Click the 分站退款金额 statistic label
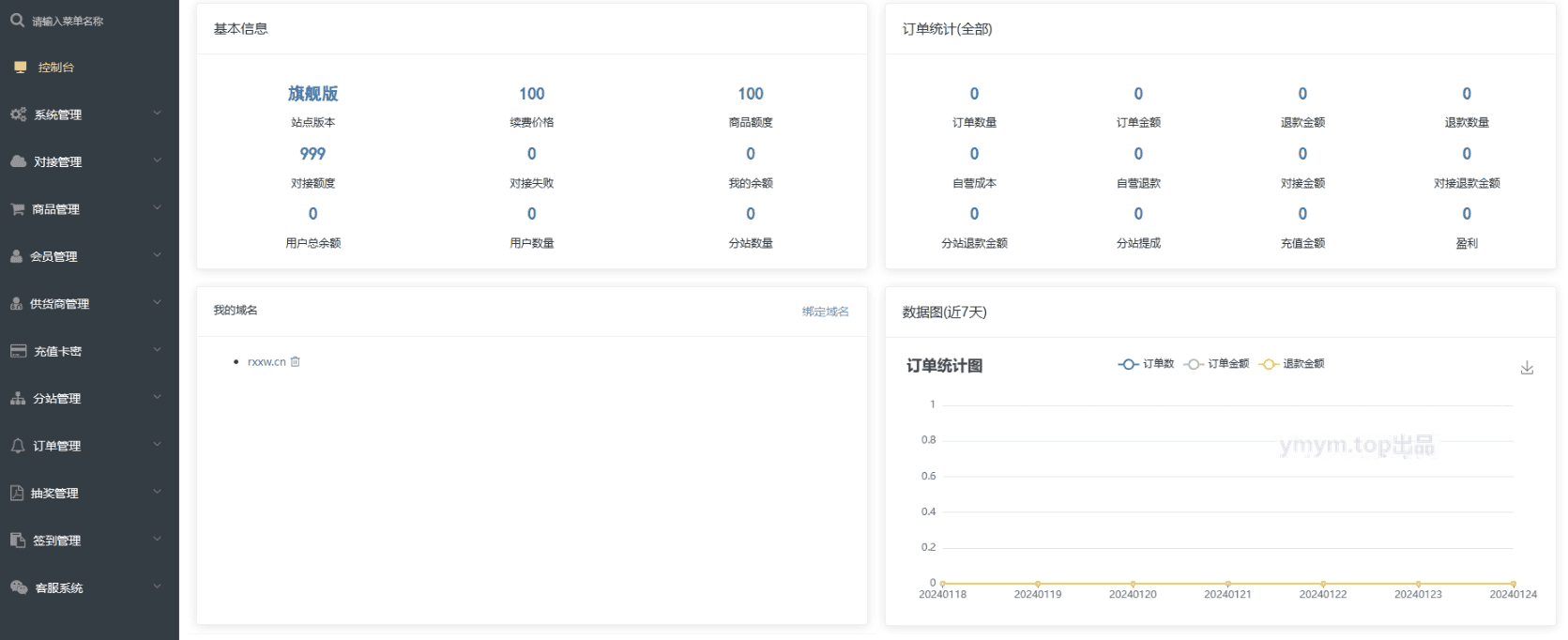Viewport: 1568px width, 640px height. point(974,243)
